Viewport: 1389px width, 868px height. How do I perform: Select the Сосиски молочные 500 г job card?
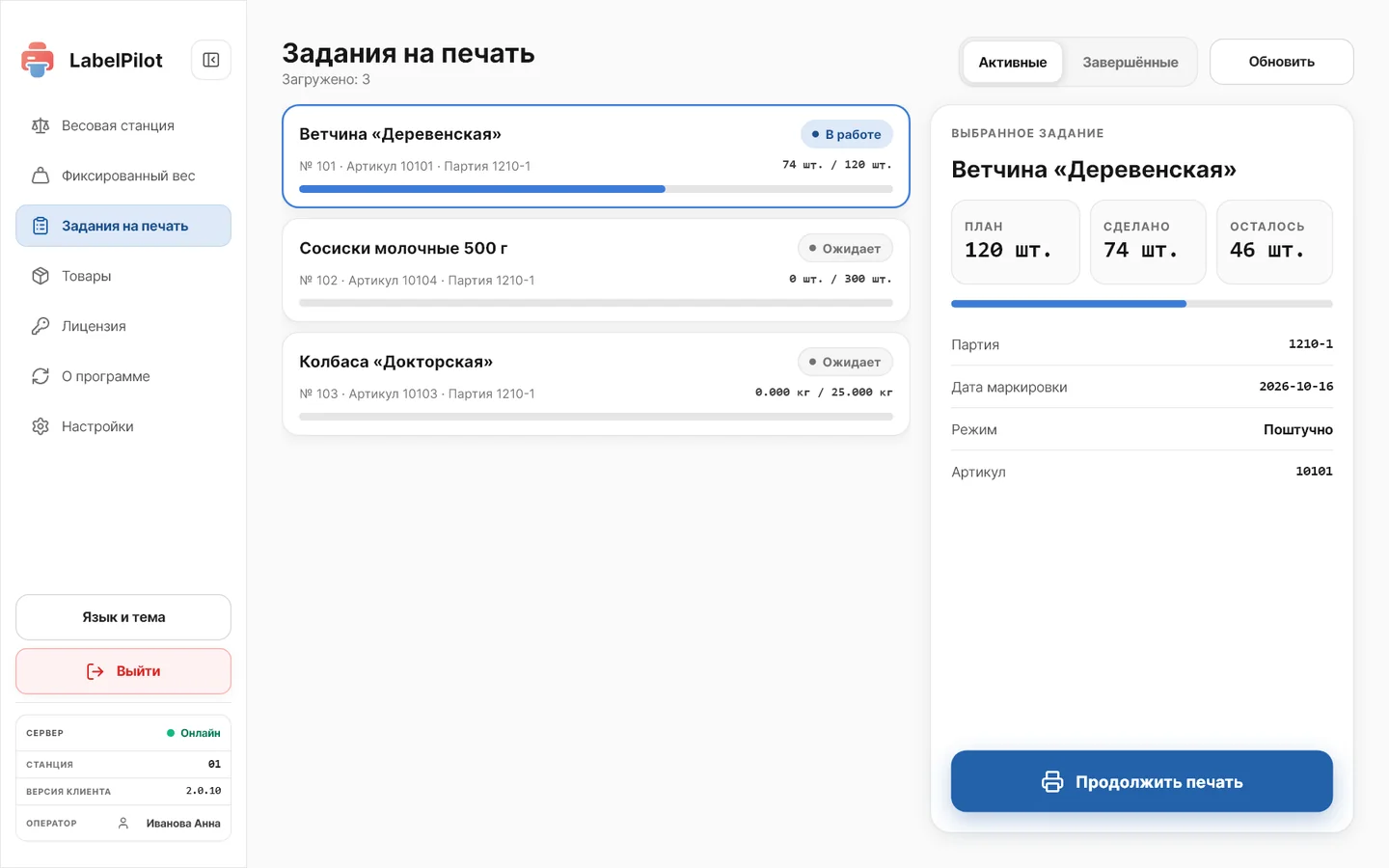[x=596, y=270]
